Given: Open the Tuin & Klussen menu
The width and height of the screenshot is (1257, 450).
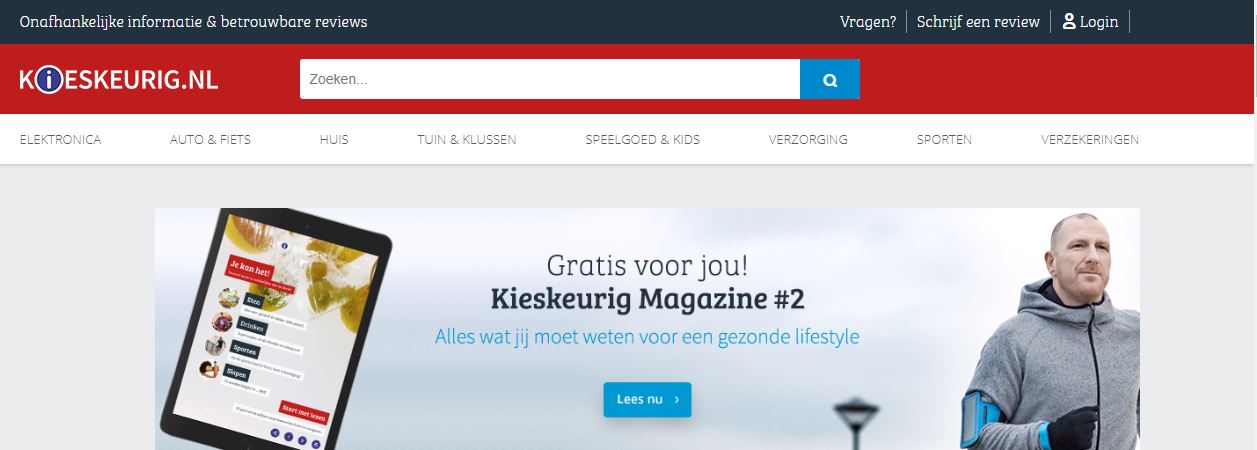Looking at the screenshot, I should click(x=467, y=140).
